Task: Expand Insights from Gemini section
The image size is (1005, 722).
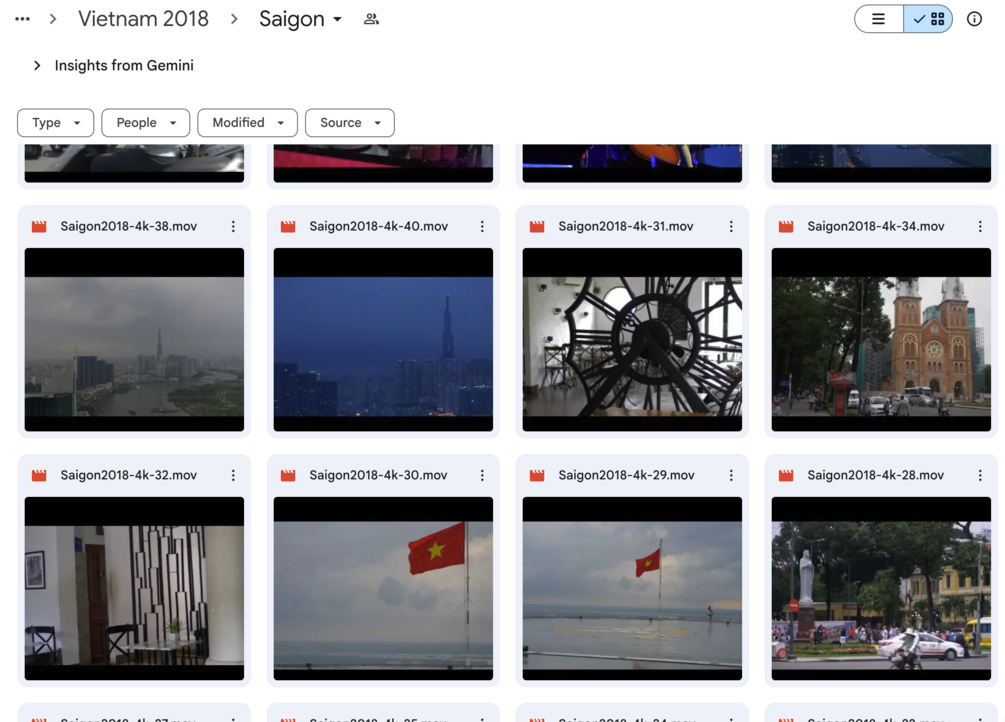Action: tap(37, 65)
